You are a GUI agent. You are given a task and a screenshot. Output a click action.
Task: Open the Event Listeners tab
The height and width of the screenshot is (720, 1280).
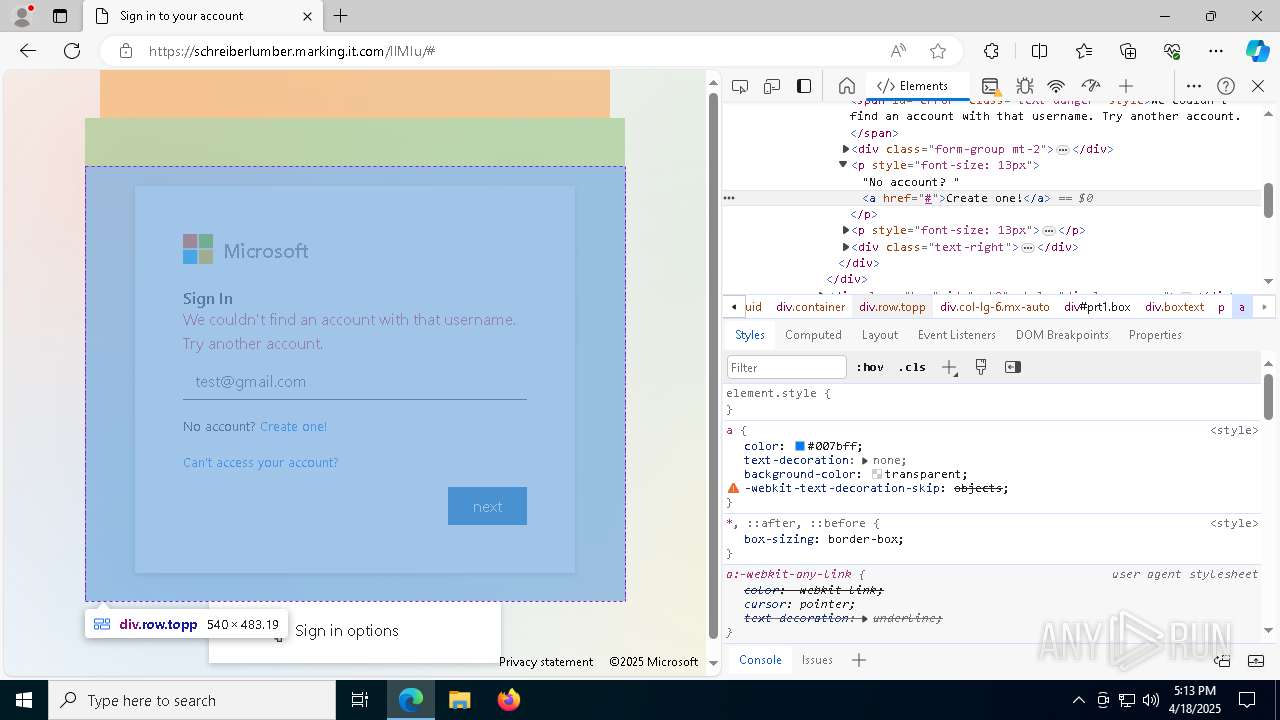pos(956,335)
